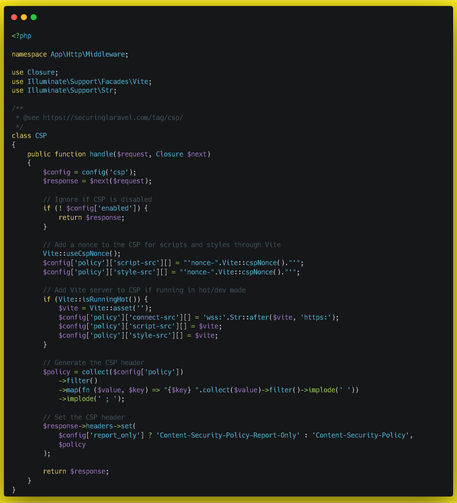Click the $config = config('csp') line
Viewport: 457px width, 503px height.
pos(90,172)
